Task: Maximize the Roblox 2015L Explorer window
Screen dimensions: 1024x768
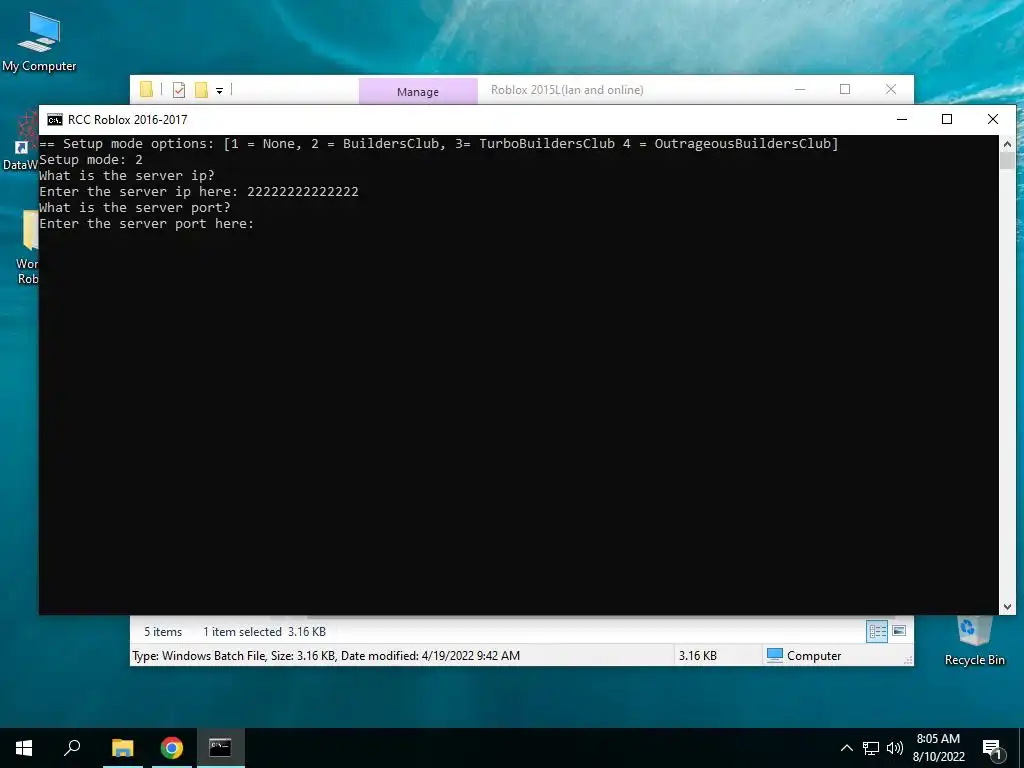Action: click(x=845, y=89)
